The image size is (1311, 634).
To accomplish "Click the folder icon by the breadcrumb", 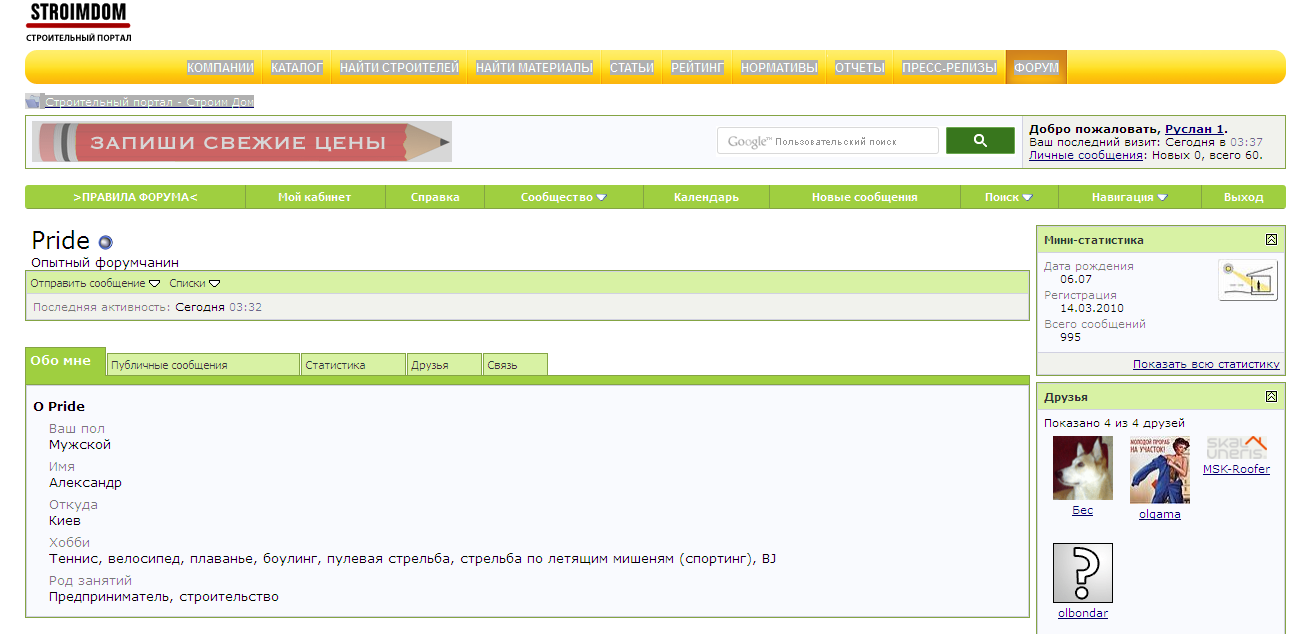I will [33, 101].
